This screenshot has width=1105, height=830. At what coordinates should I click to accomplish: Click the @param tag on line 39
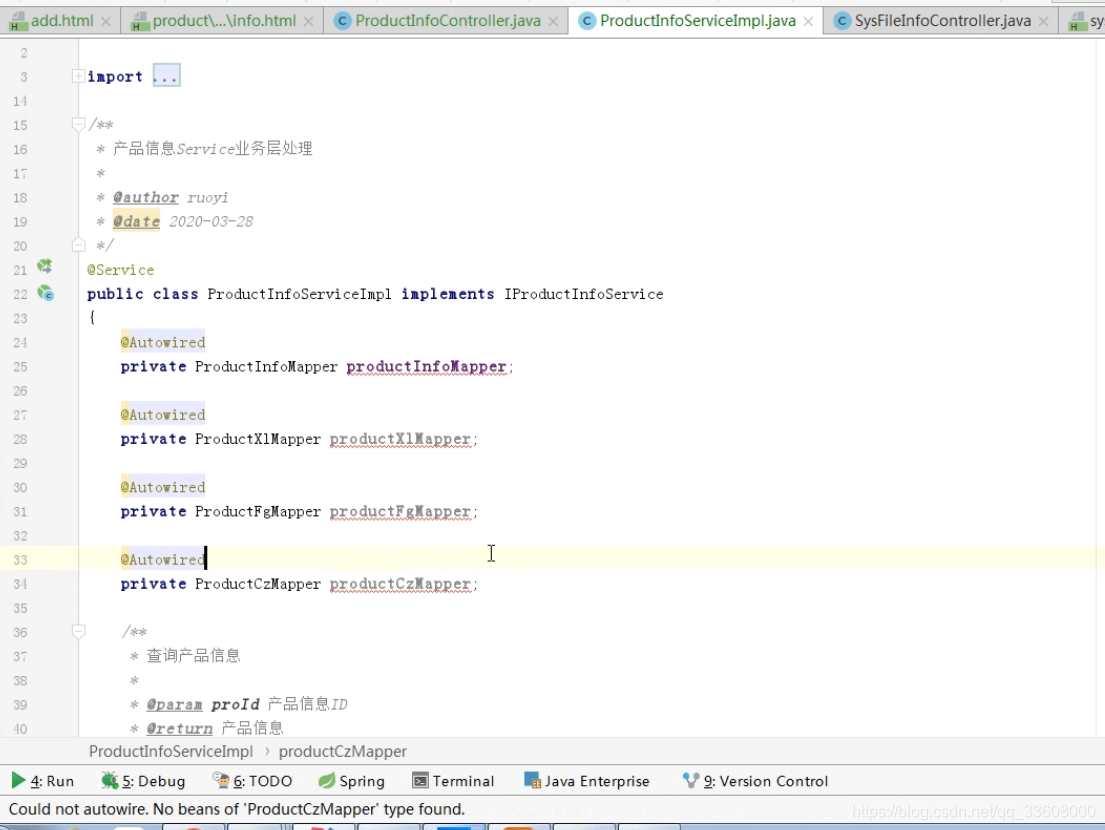point(174,705)
